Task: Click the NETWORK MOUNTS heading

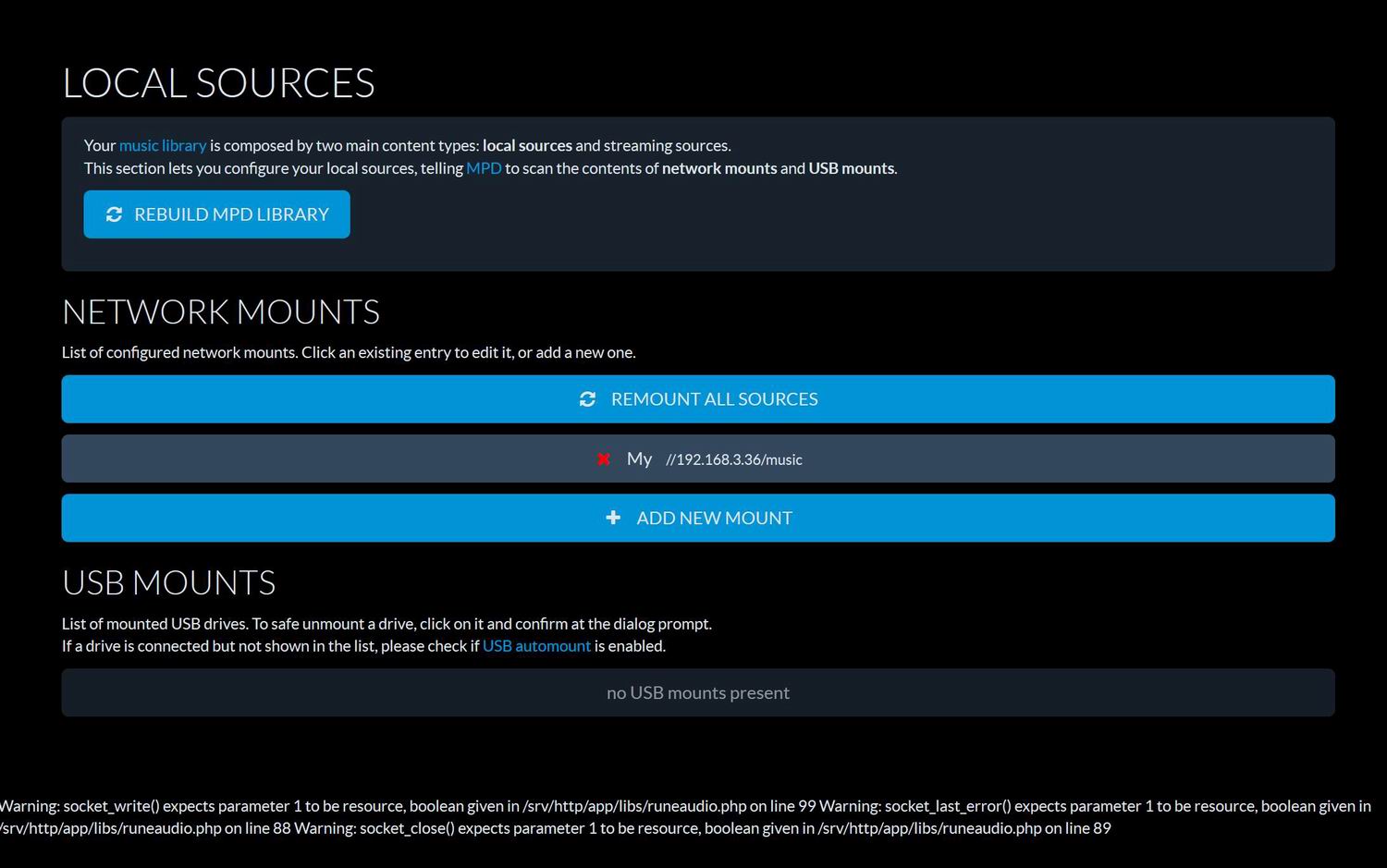Action: (x=221, y=312)
